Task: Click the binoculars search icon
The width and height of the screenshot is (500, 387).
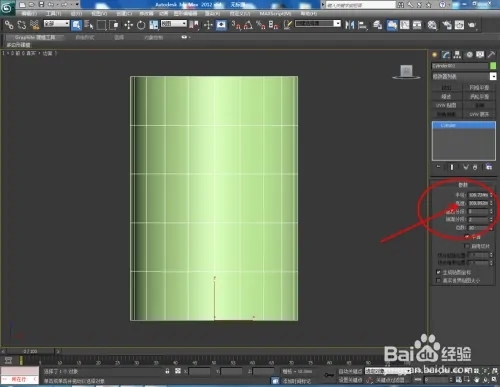Action: [x=401, y=5]
